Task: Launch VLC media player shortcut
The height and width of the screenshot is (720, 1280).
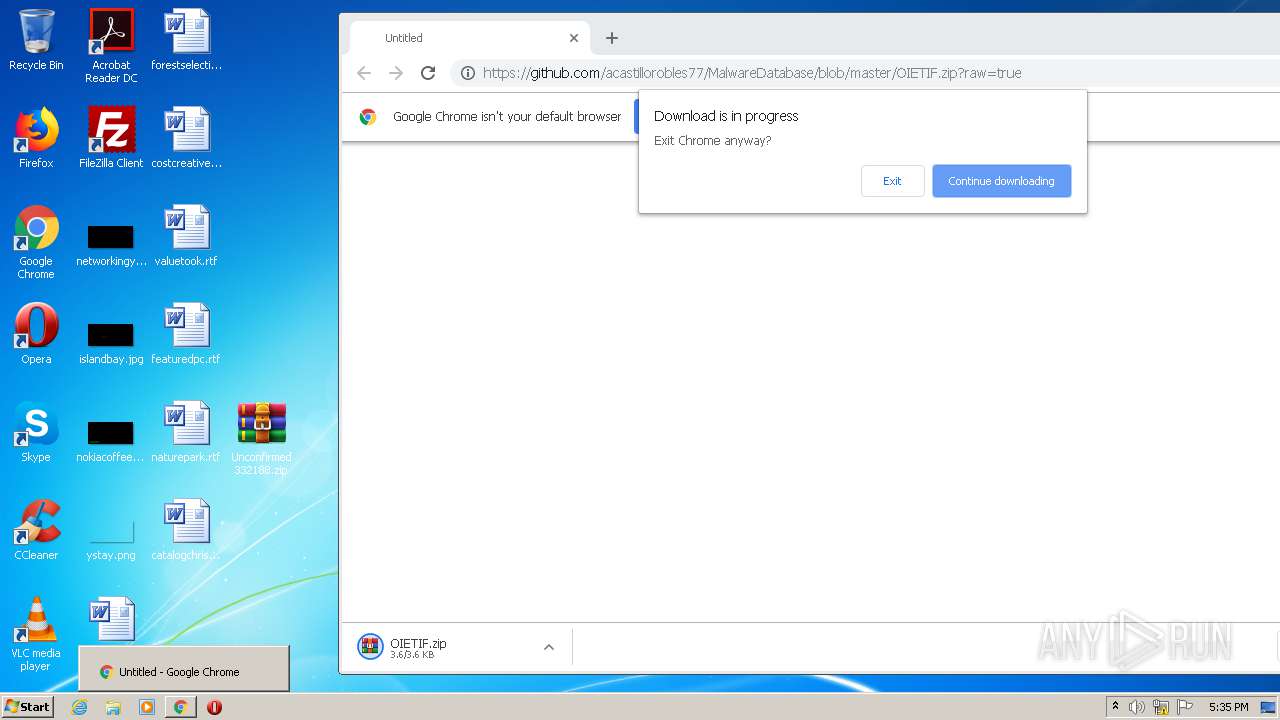Action: coord(36,634)
